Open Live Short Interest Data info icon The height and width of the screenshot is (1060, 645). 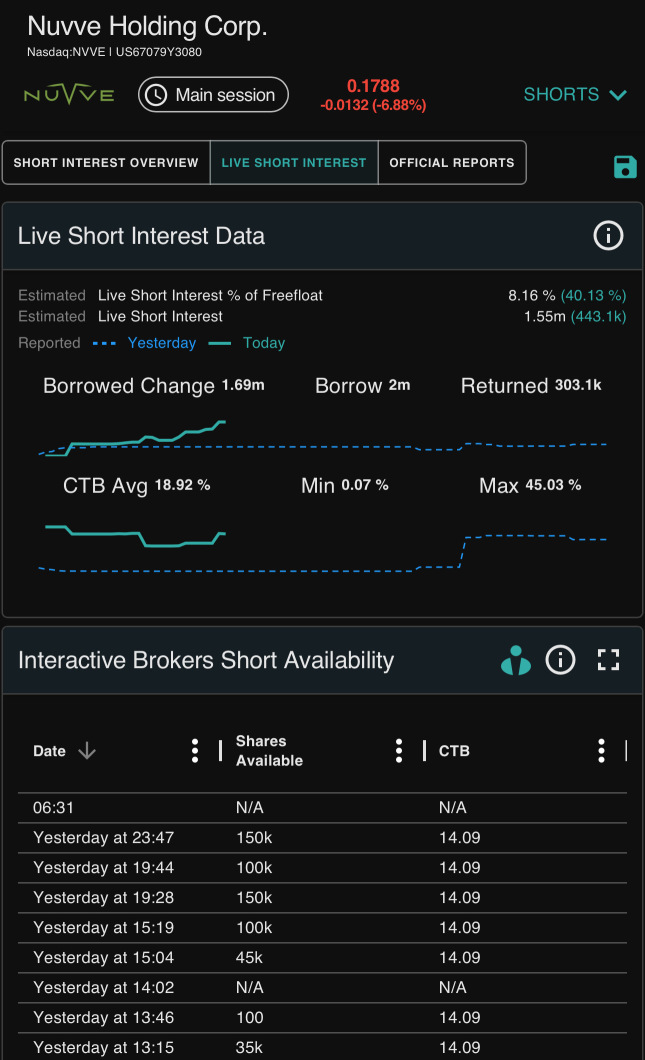(x=608, y=236)
